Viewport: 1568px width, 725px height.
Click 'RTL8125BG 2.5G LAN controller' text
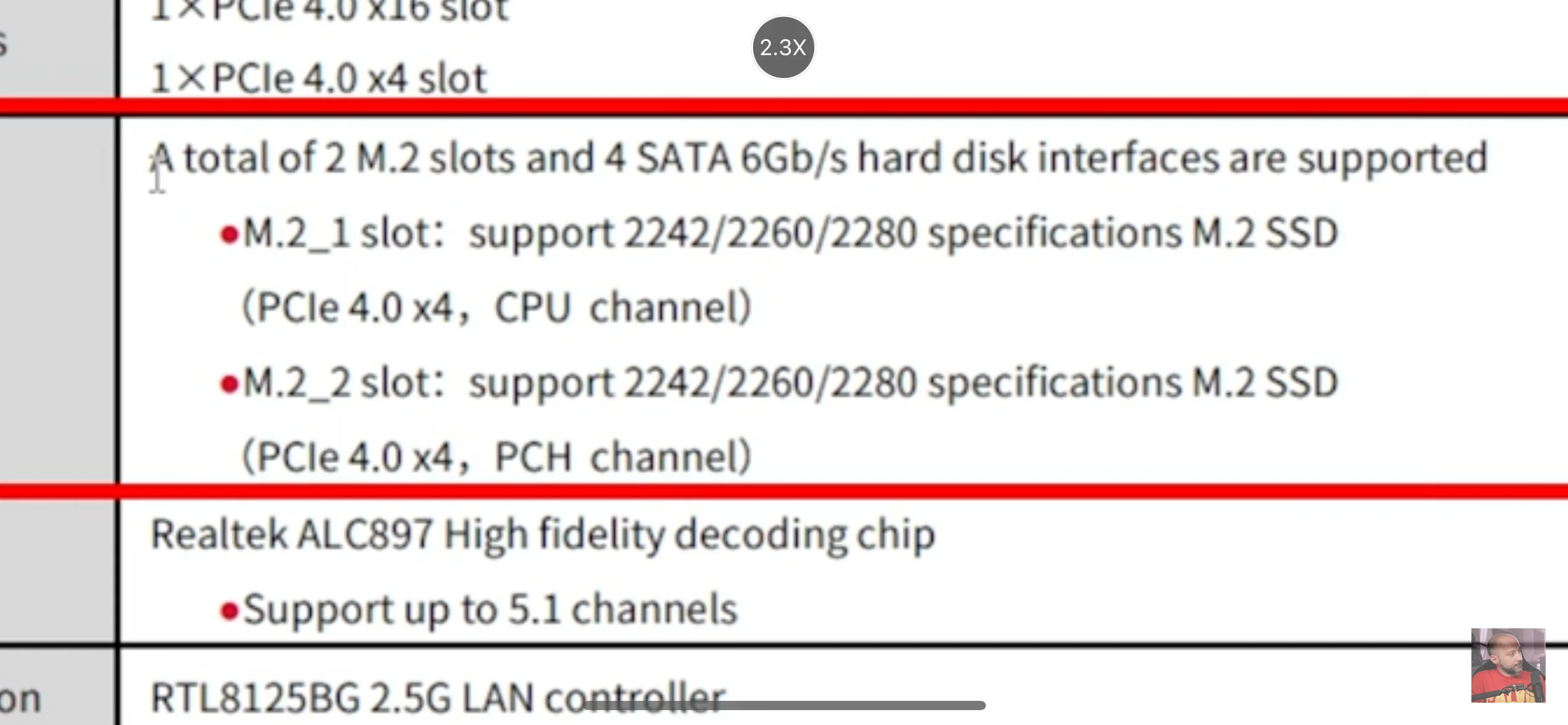tap(438, 698)
